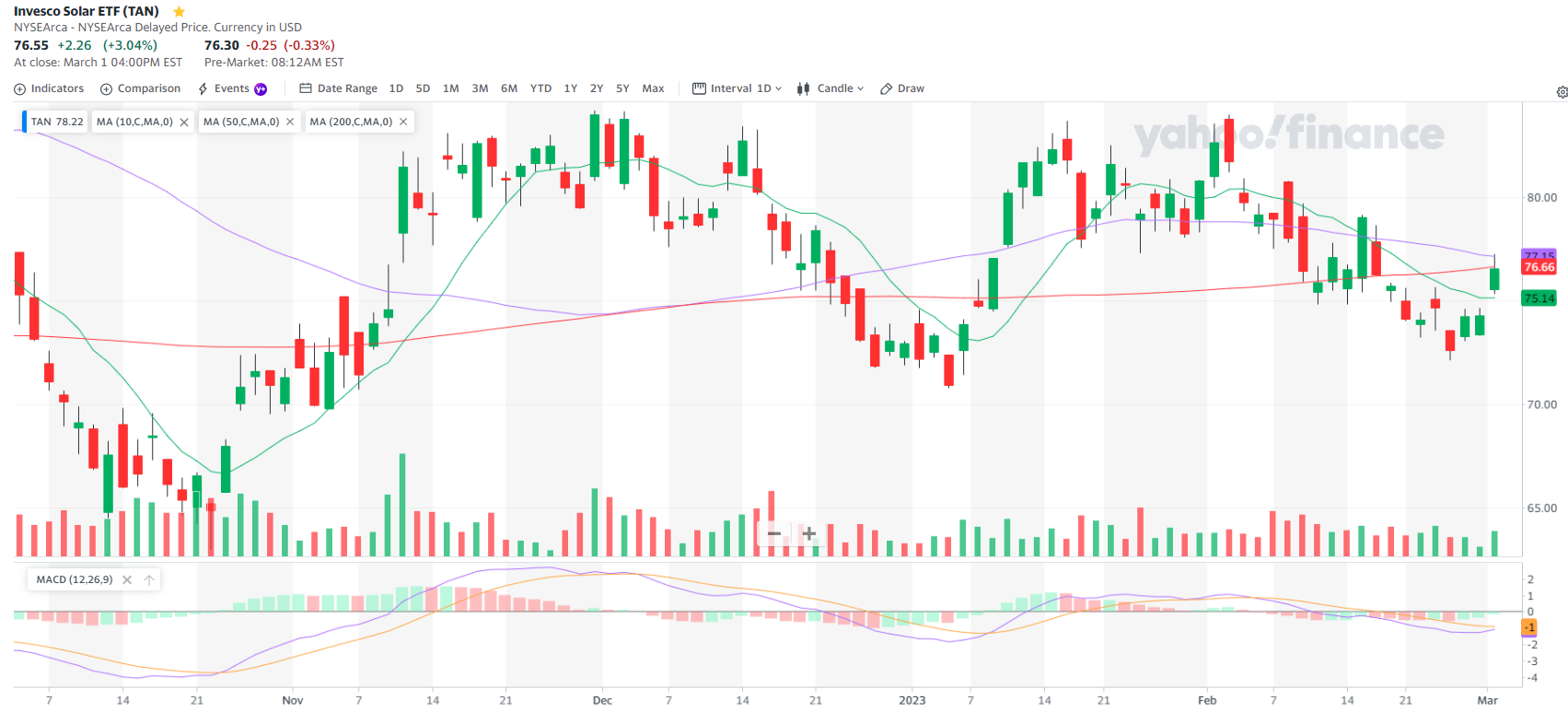The width and height of the screenshot is (1568, 724).
Task: Remove the MA (10,C,MA,0) indicator
Action: coord(184,122)
